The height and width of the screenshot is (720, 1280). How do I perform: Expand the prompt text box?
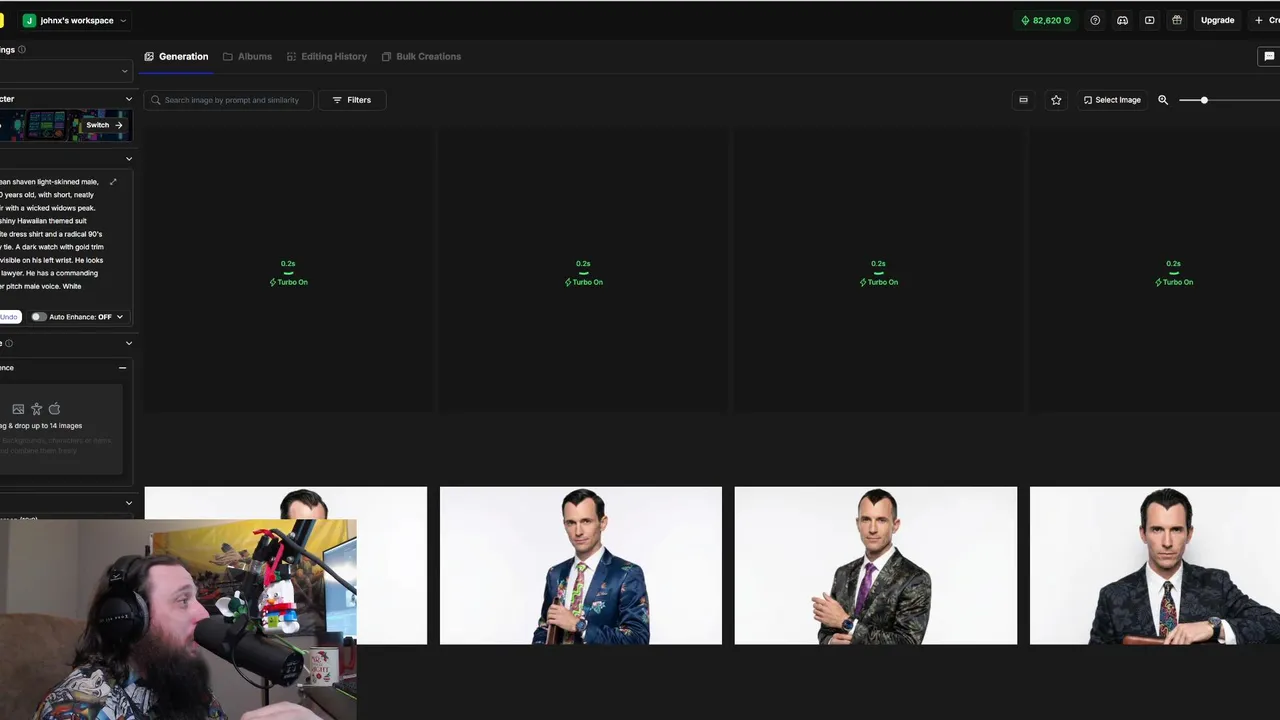pyautogui.click(x=113, y=182)
